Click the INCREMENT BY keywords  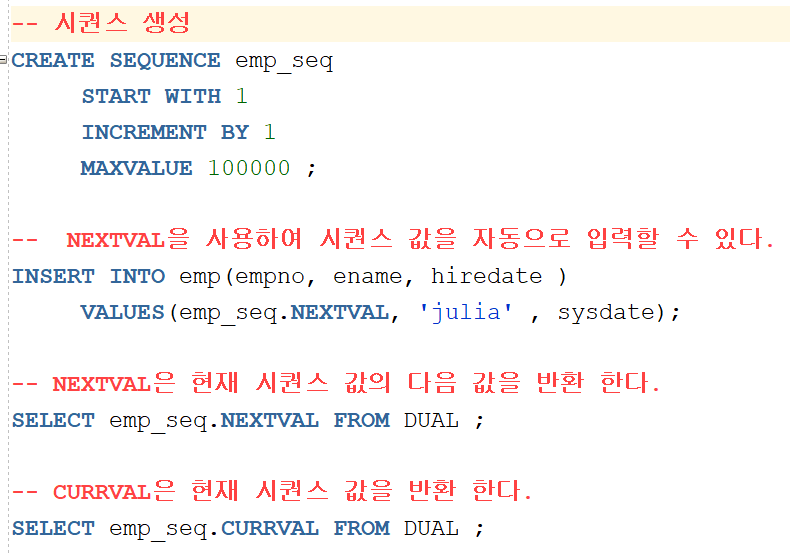165,132
